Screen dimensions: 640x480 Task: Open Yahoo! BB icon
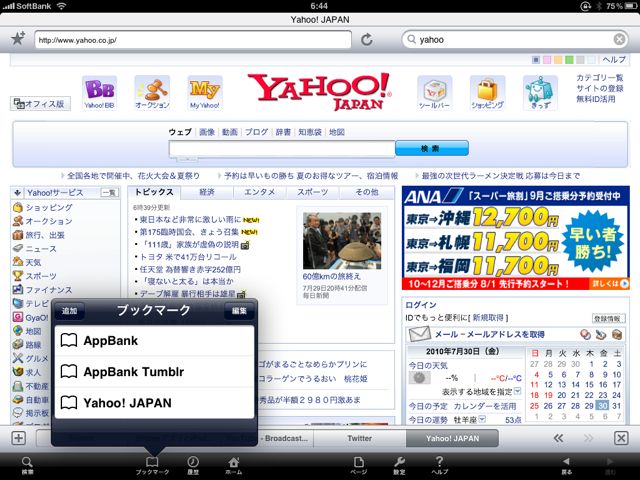pyautogui.click(x=99, y=93)
